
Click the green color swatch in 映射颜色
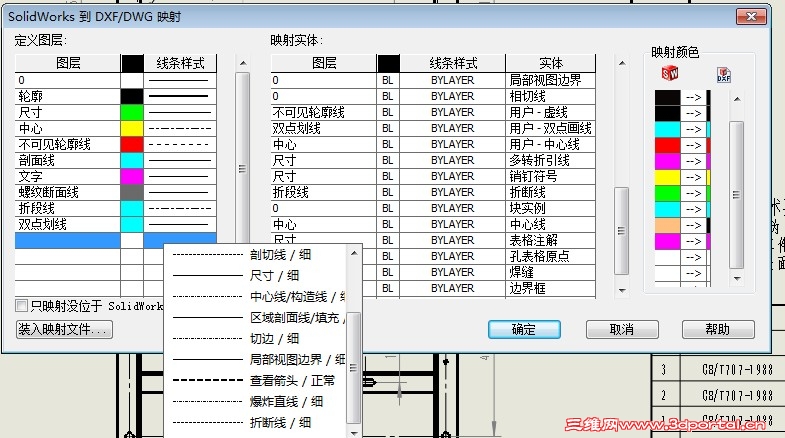tap(667, 193)
